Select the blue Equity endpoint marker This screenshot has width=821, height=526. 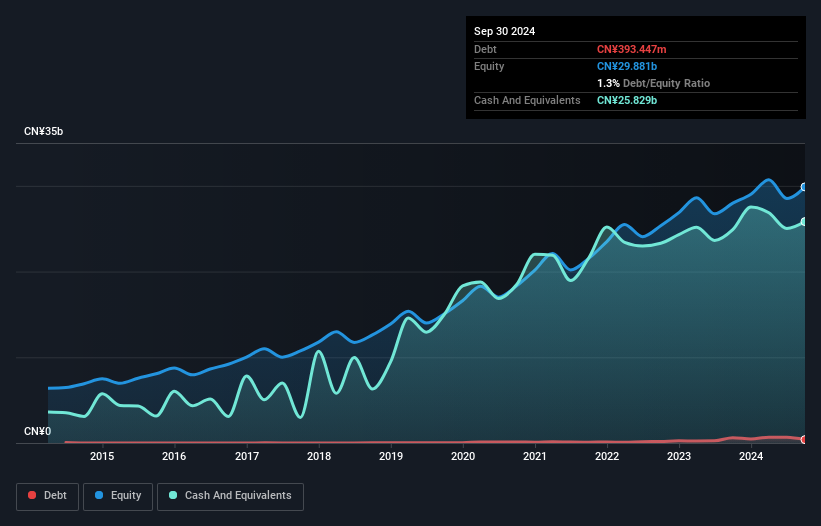coord(804,187)
